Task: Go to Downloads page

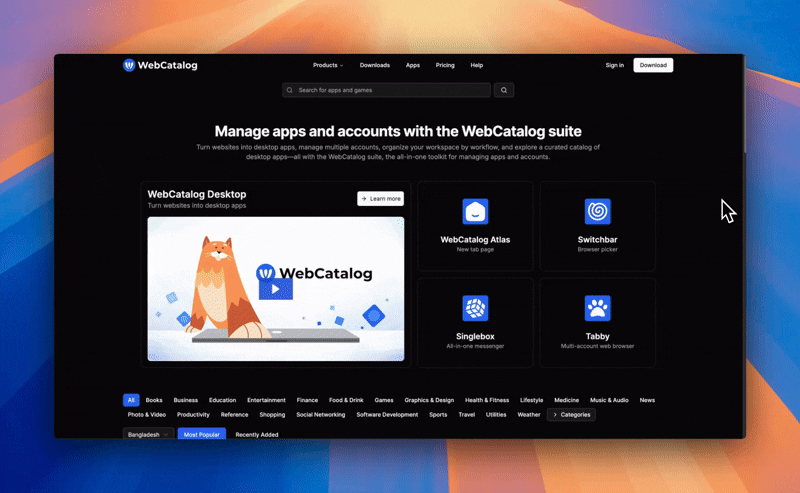Action: click(374, 65)
